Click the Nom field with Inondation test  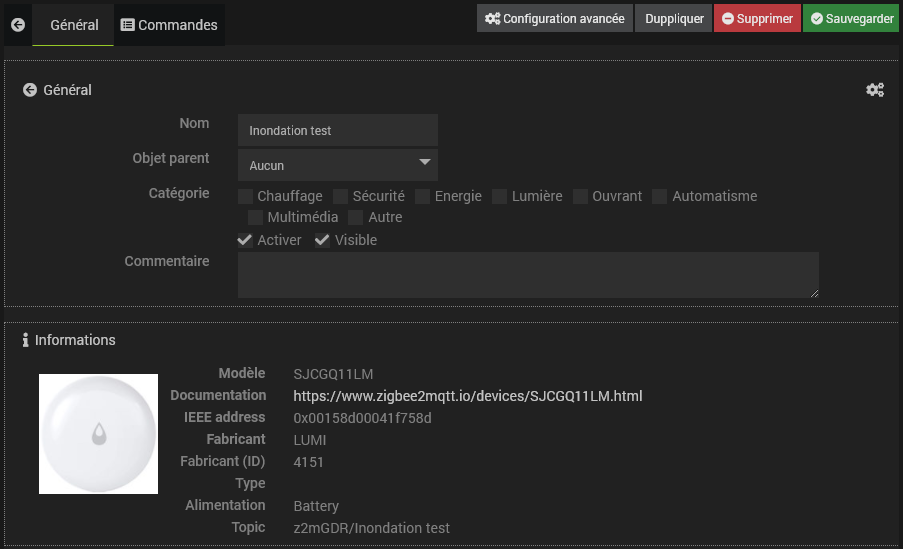click(338, 130)
